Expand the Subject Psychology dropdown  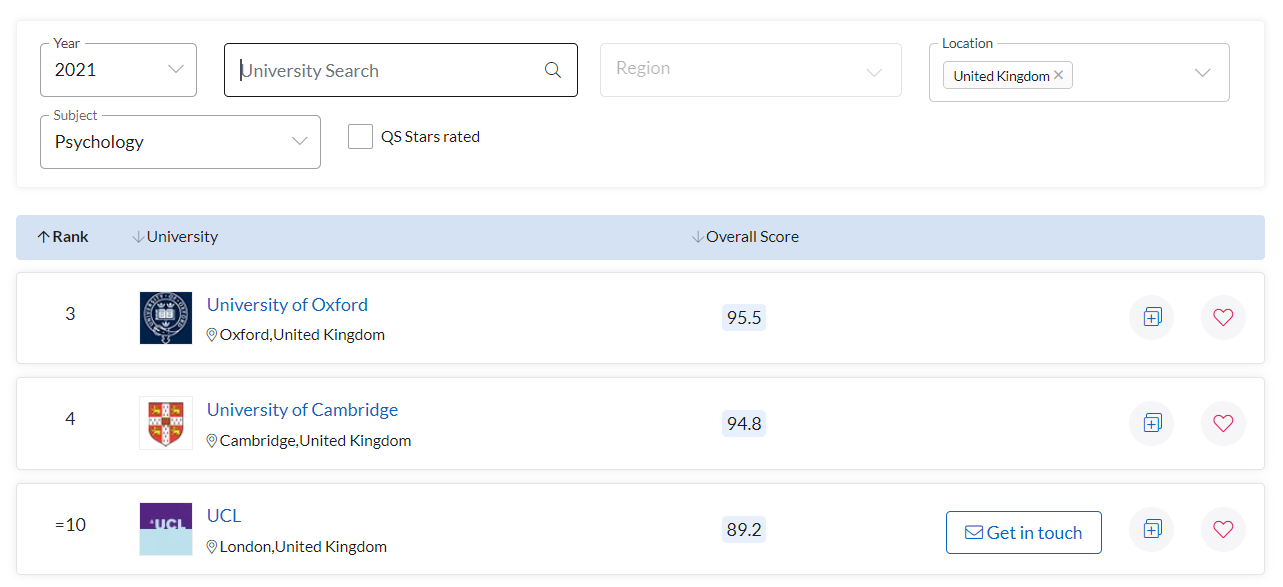pyautogui.click(x=180, y=142)
